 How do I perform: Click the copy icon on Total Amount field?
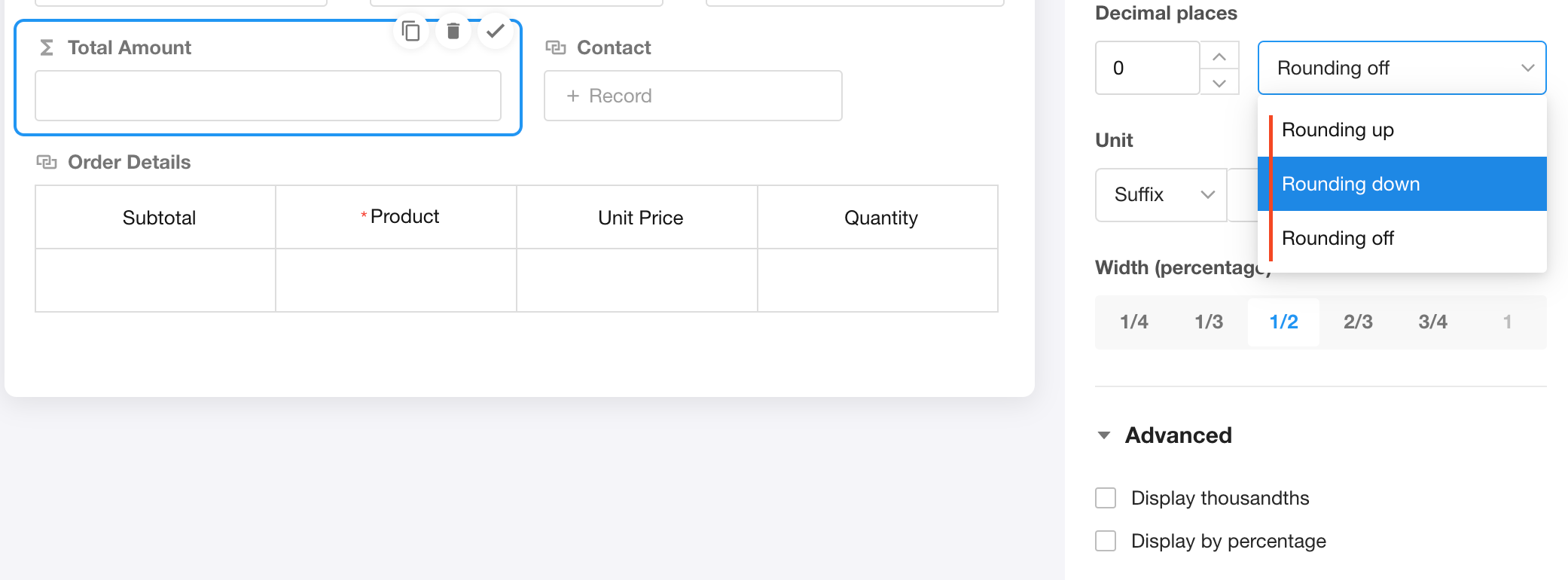click(x=411, y=31)
